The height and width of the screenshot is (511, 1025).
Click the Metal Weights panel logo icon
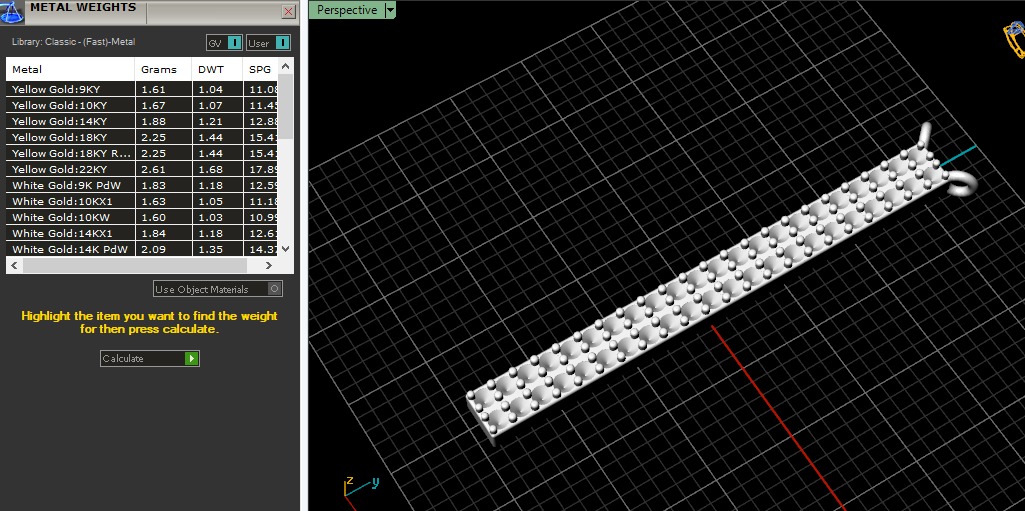(11, 11)
